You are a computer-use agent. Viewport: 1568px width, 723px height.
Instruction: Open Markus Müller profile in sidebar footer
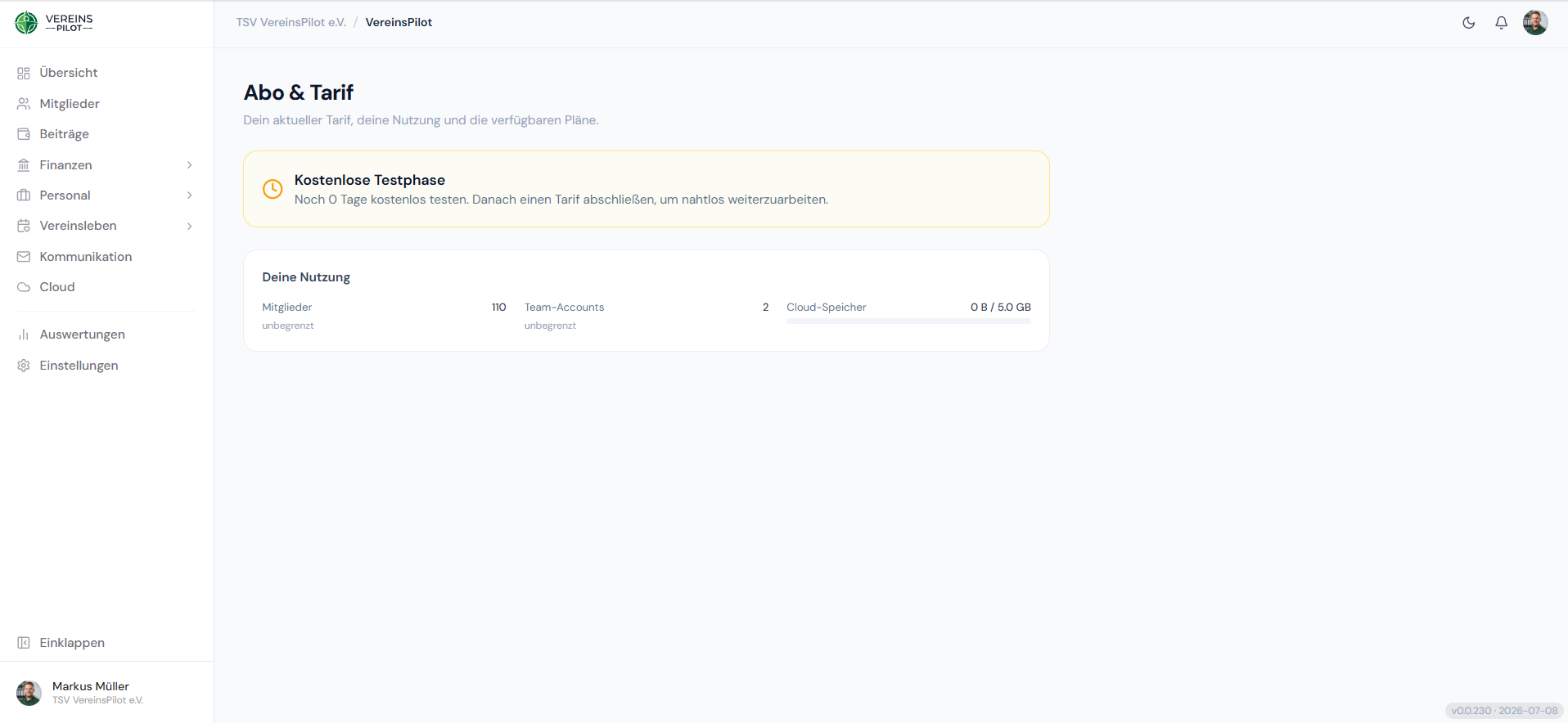106,693
